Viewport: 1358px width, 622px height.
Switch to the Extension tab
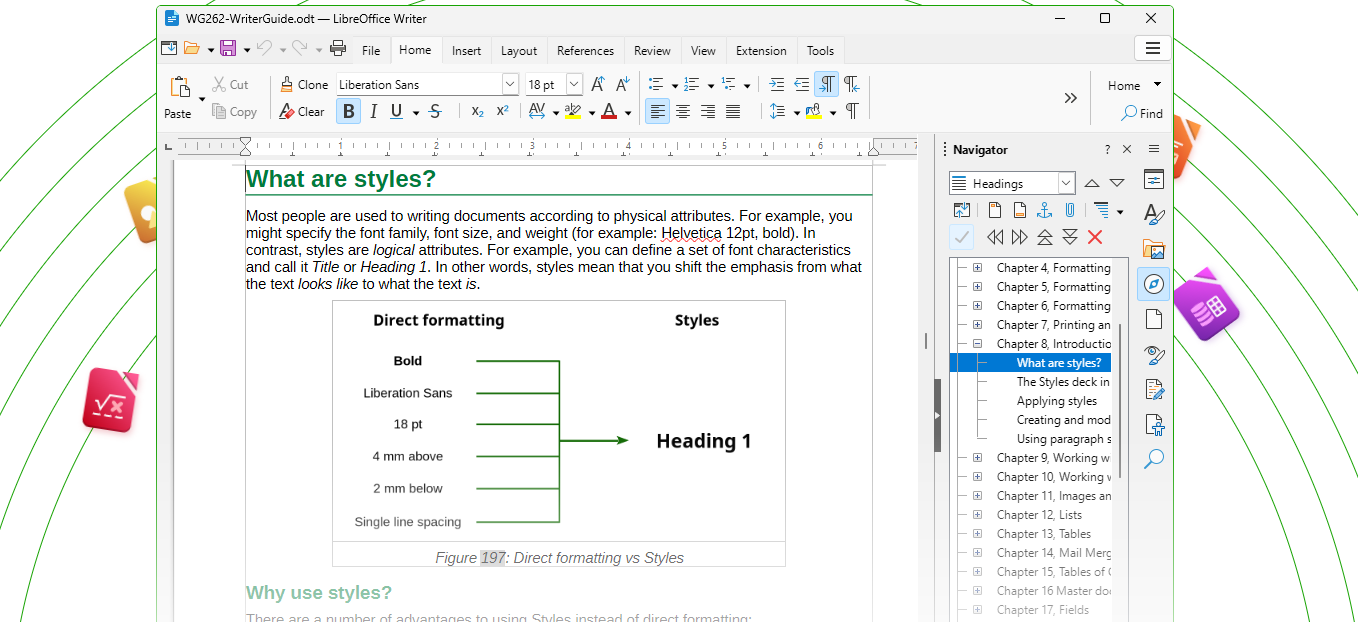[761, 50]
